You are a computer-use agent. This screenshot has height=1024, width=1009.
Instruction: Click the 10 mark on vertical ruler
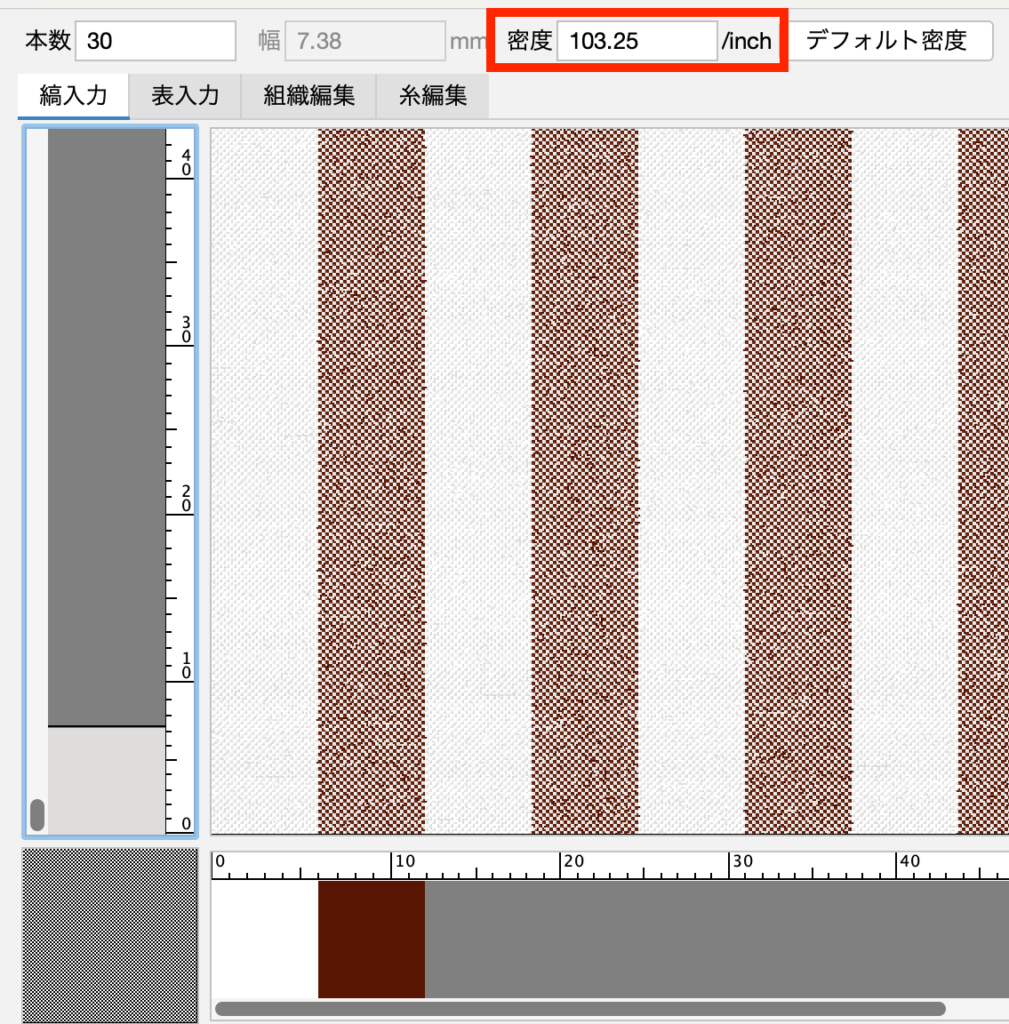[x=186, y=665]
